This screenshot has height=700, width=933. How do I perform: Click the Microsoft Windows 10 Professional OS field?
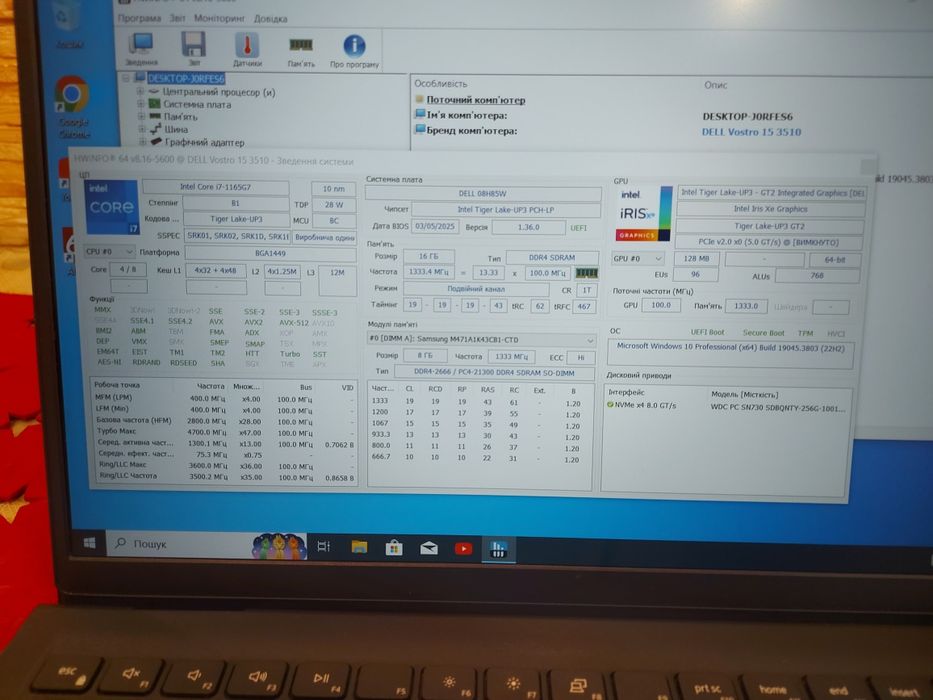730,353
